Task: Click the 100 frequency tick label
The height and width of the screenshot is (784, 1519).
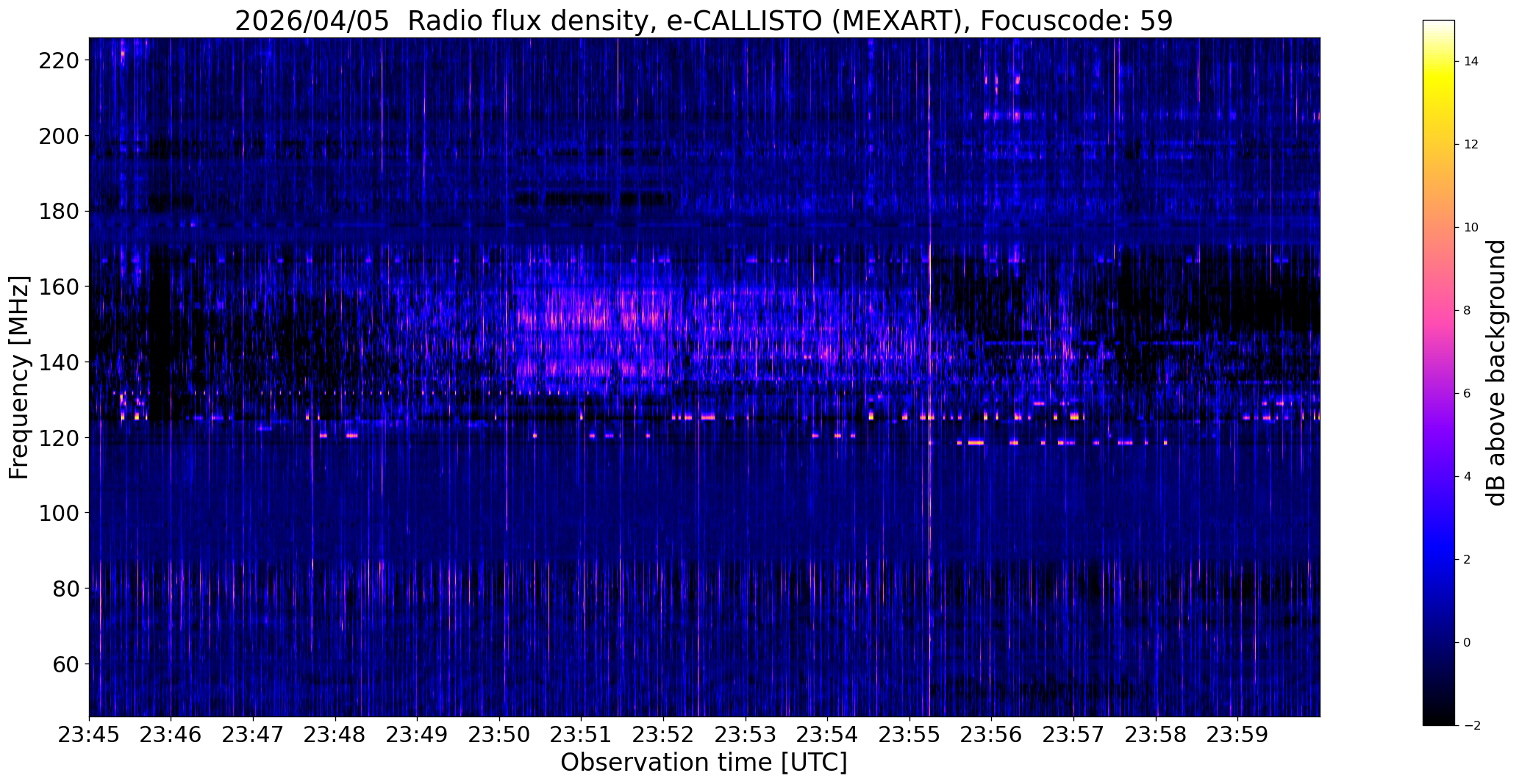Action: point(59,513)
